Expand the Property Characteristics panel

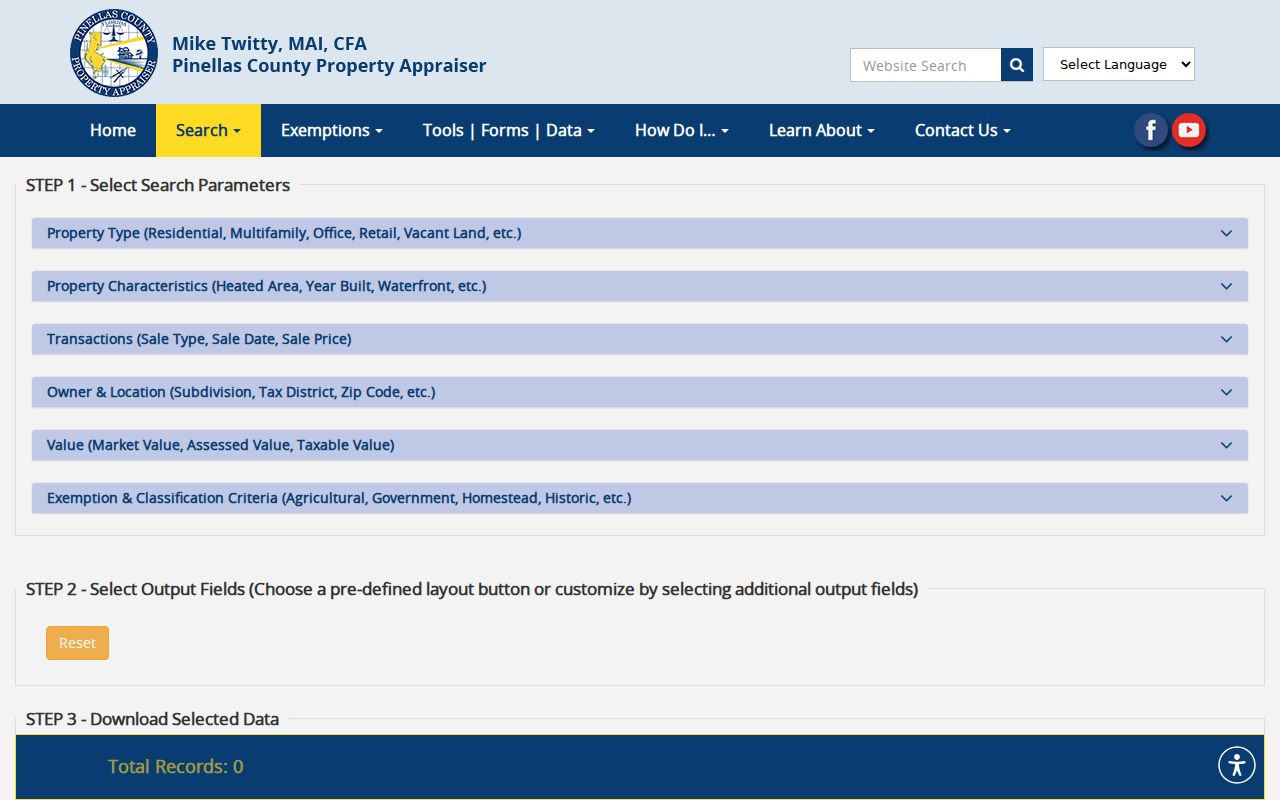(640, 286)
